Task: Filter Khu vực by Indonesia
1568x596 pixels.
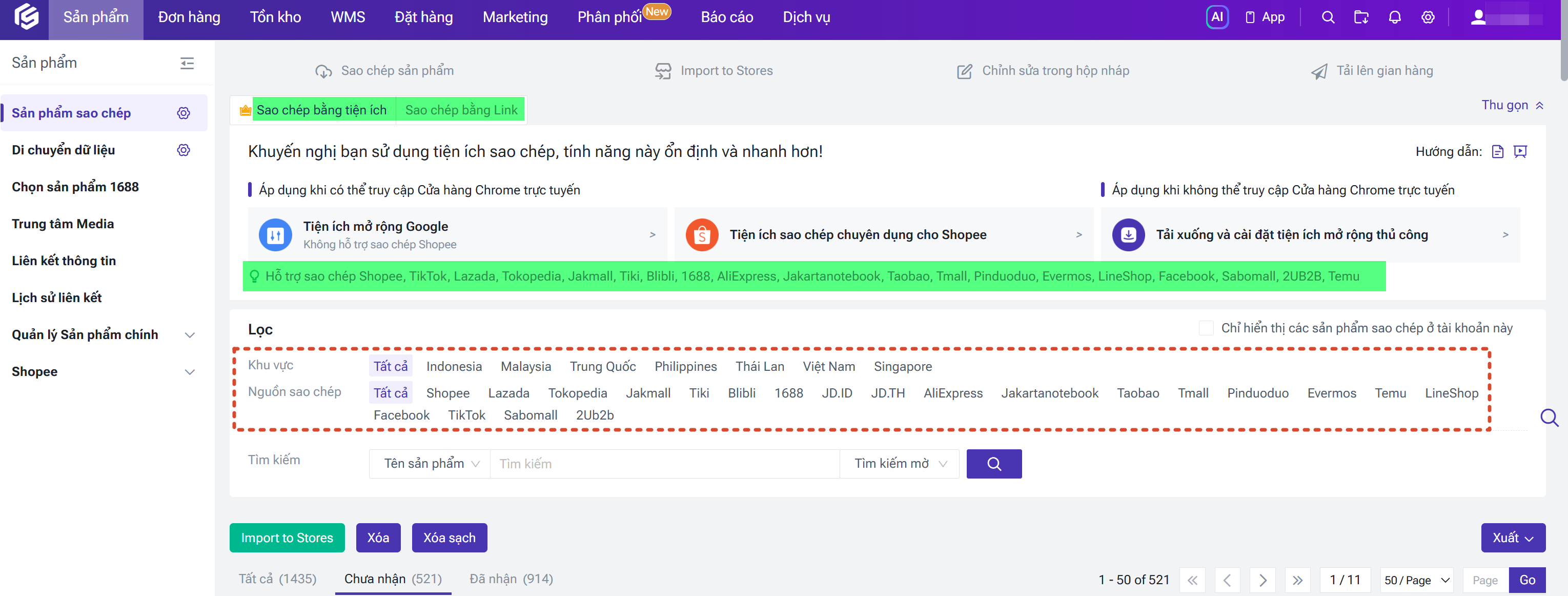Action: pyautogui.click(x=454, y=367)
